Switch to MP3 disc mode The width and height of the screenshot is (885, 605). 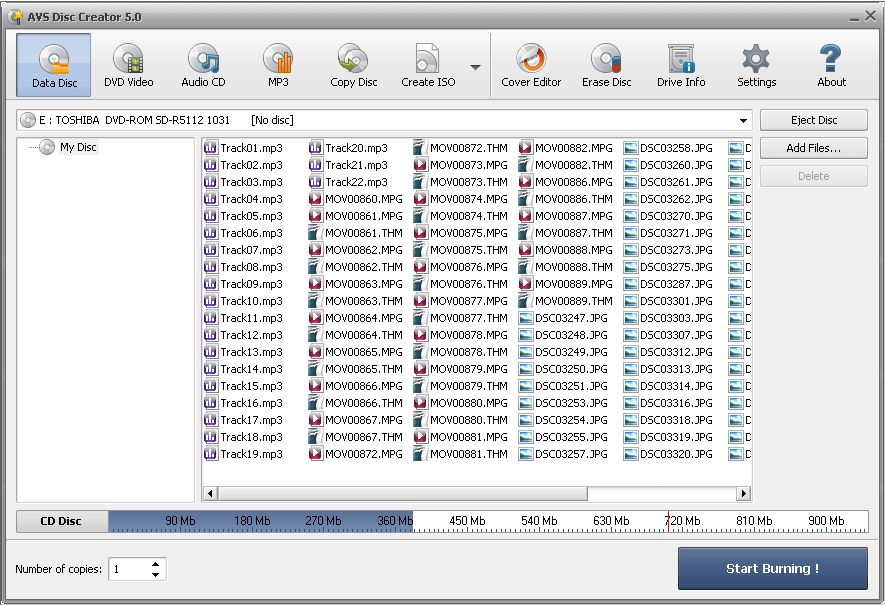[277, 63]
